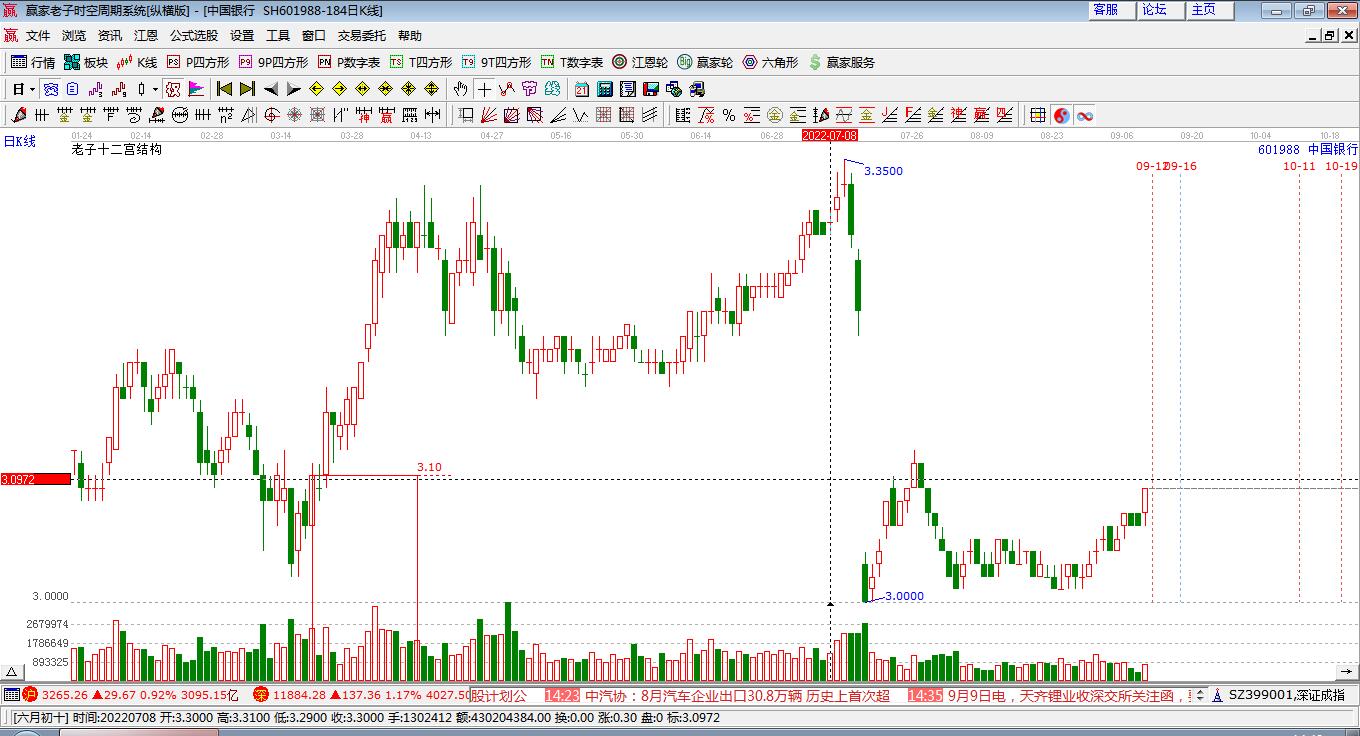Click the yellow diamond right arrow
The width and height of the screenshot is (1360, 736).
coord(340,89)
